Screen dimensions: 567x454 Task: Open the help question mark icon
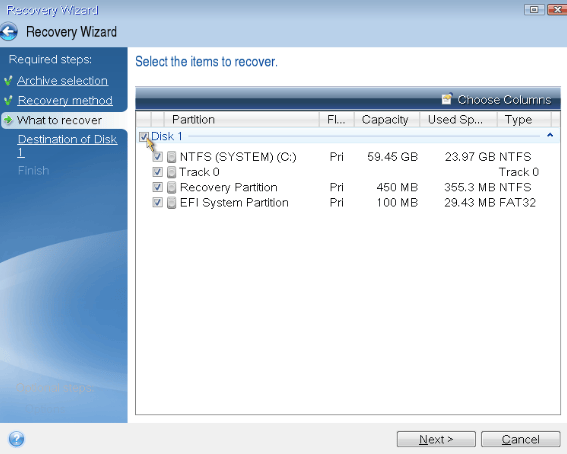click(x=16, y=439)
